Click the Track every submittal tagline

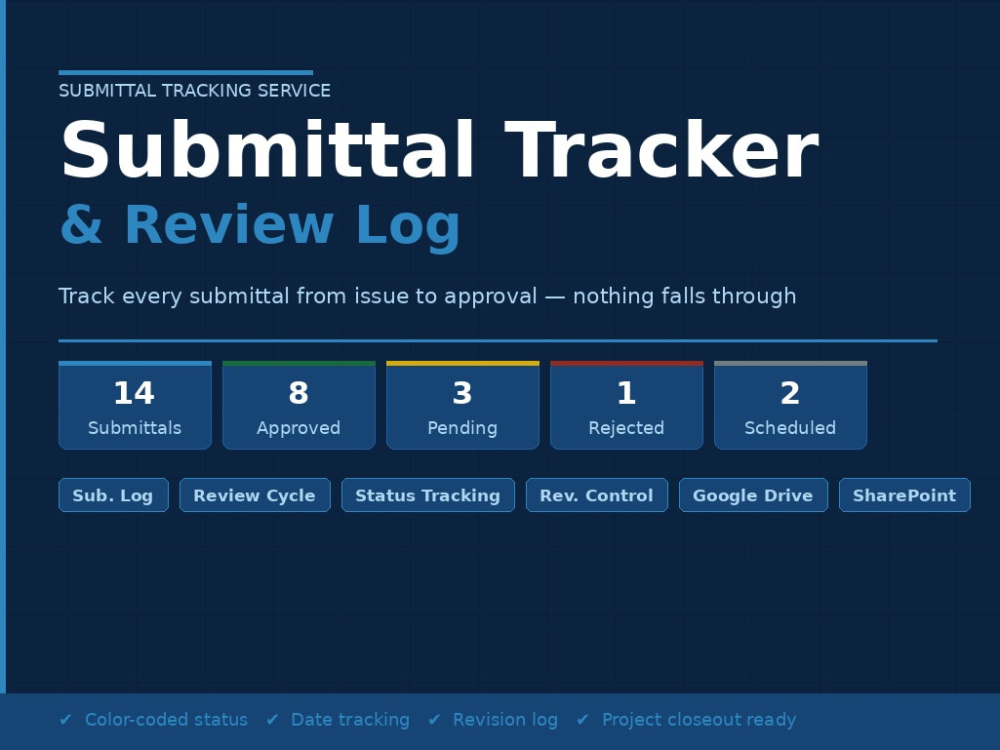tap(427, 297)
